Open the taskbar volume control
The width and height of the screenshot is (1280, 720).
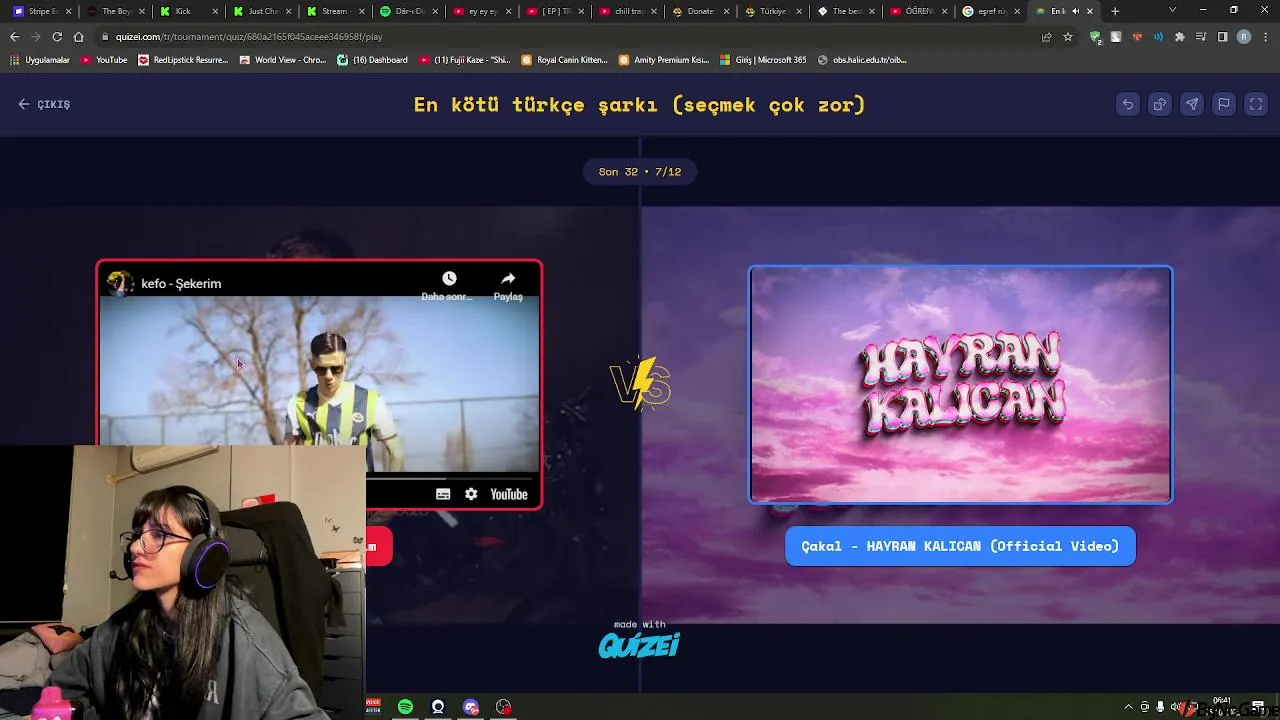(1176, 707)
